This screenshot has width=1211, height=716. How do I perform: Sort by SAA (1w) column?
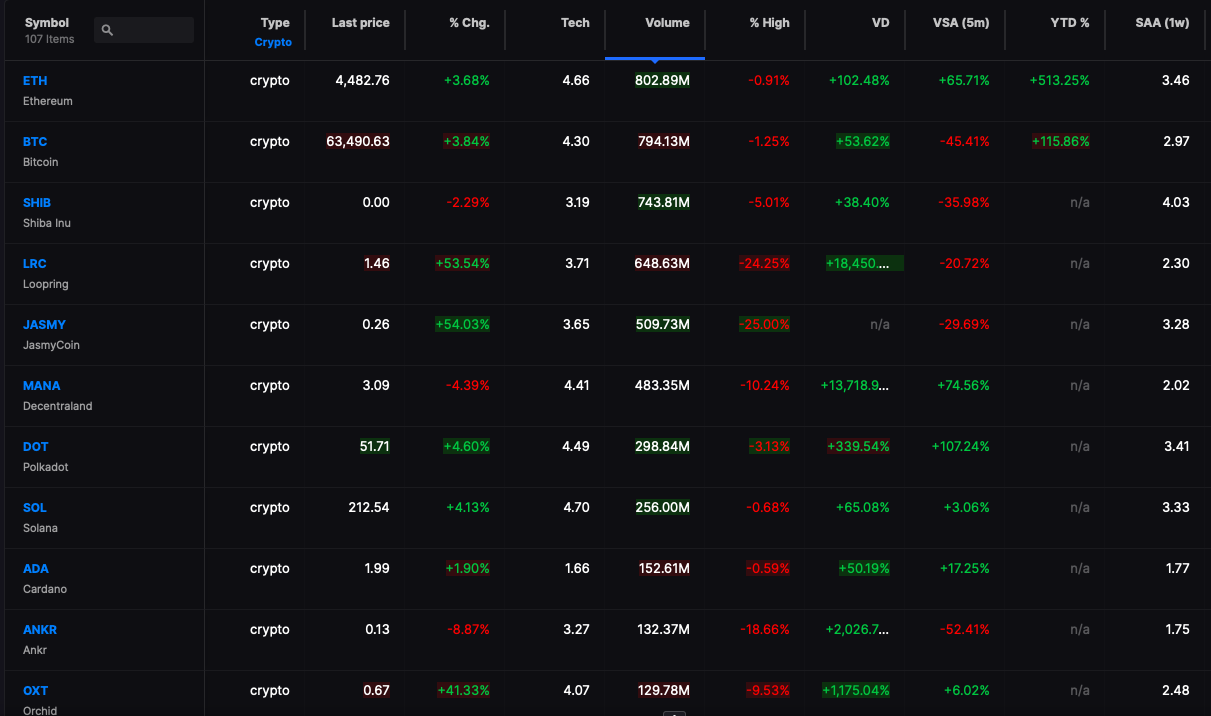[x=1163, y=23]
